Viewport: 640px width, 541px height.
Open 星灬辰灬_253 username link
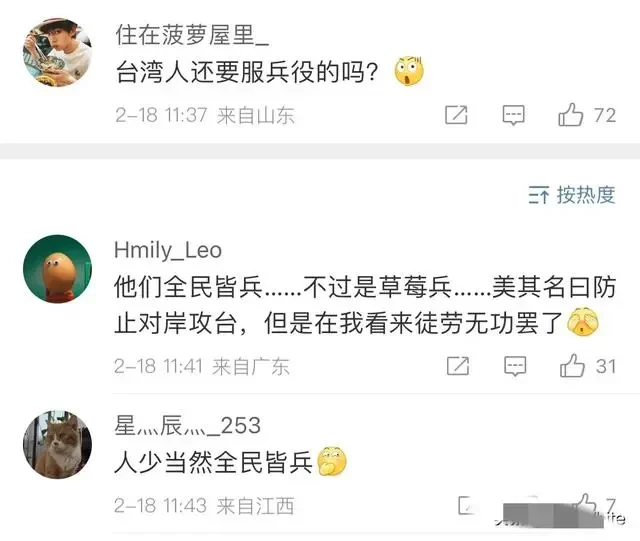click(x=187, y=425)
